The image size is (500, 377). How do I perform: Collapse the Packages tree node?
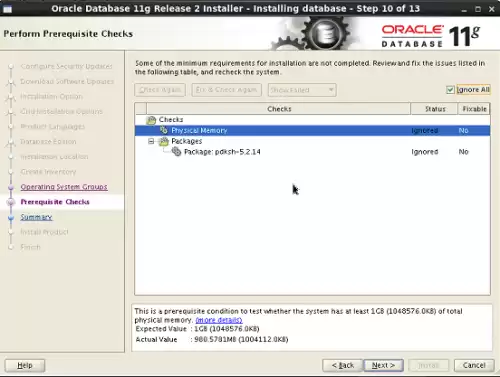151,141
